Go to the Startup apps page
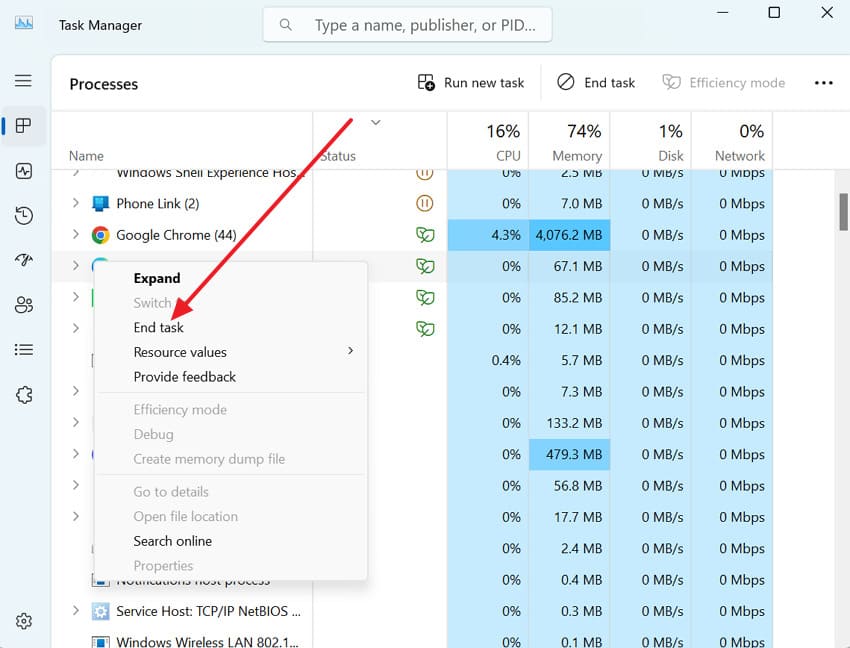This screenshot has height=648, width=850. [x=24, y=260]
